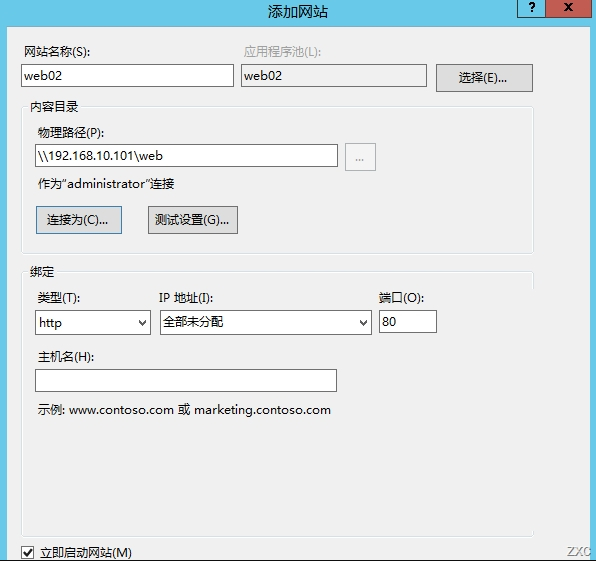
Task: Click the 物理路径(P) label
Action: pos(71,133)
